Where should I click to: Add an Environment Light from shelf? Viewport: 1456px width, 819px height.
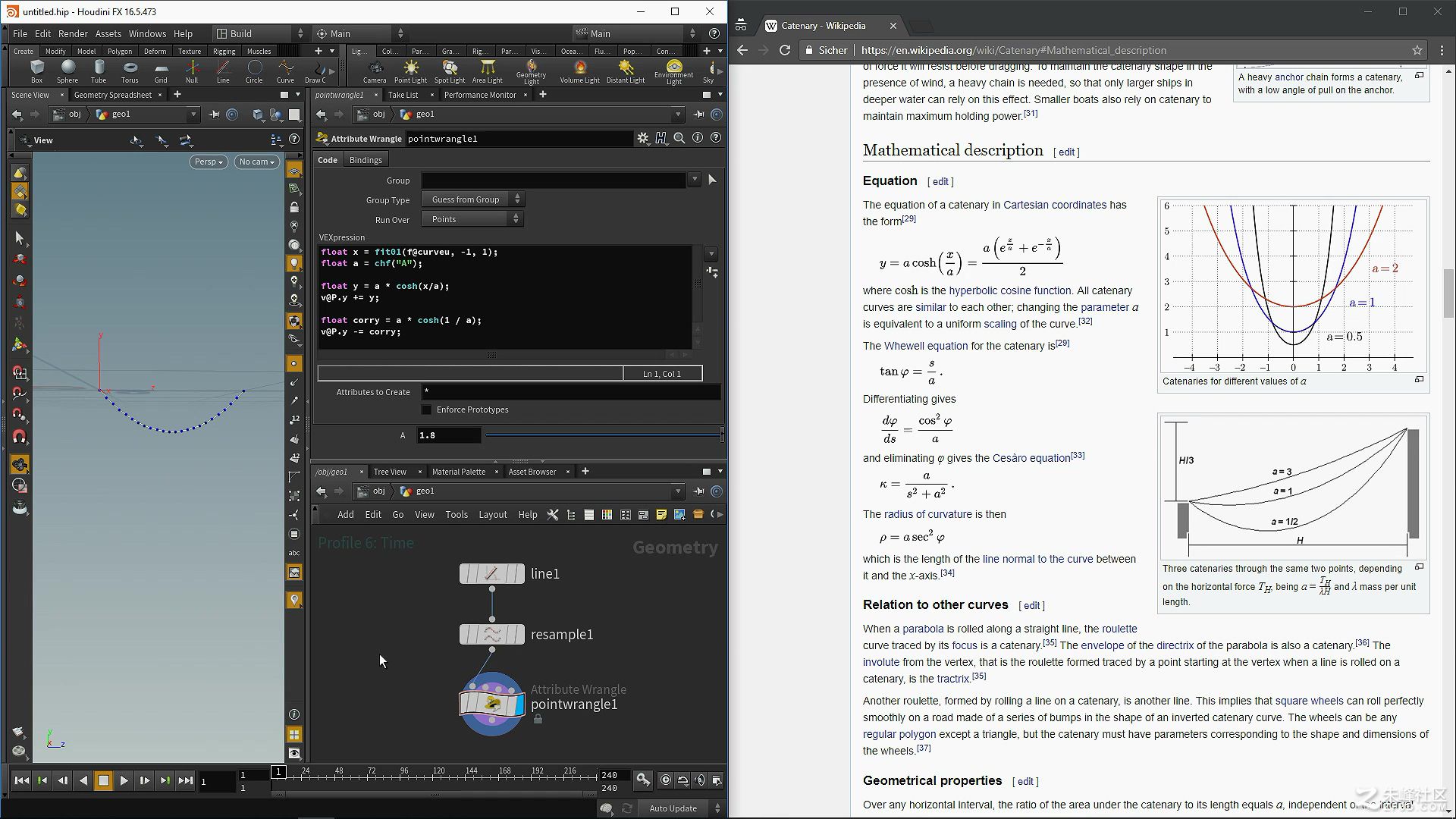(x=674, y=71)
